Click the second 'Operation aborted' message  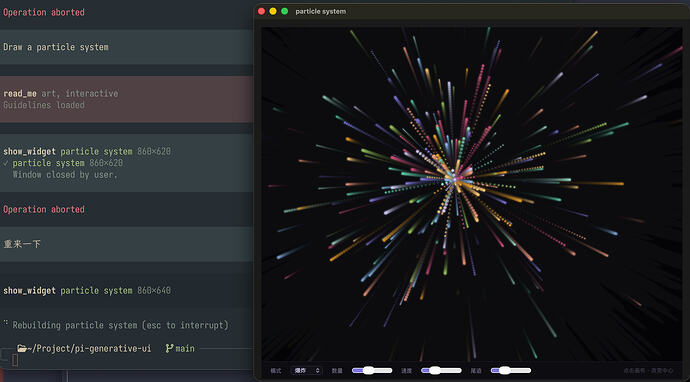point(44,209)
